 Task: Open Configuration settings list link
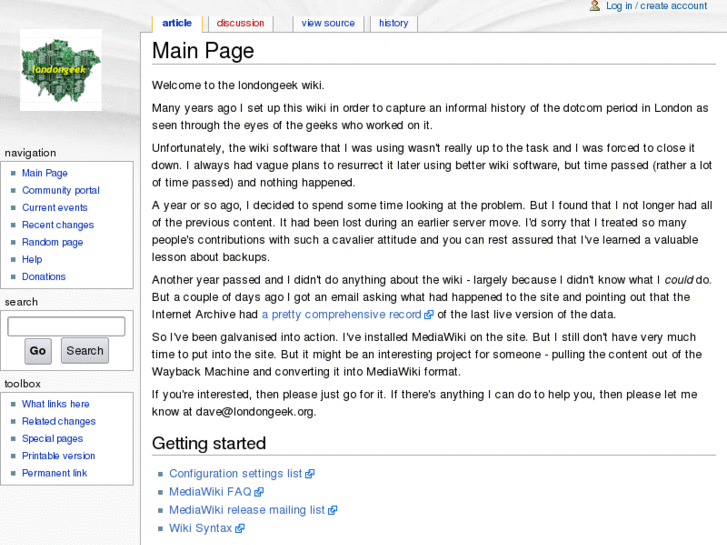coord(236,474)
